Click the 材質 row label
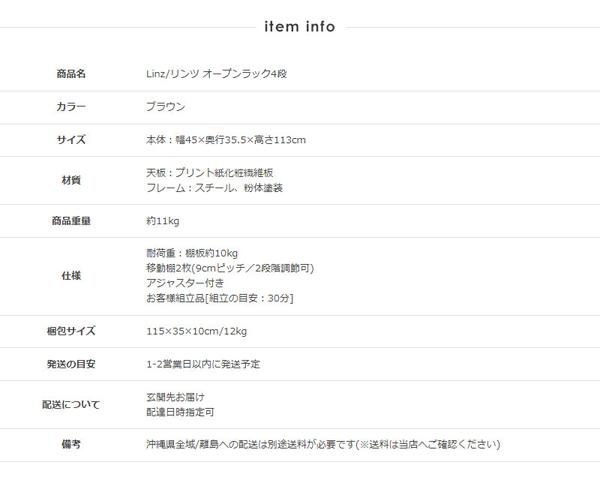The width and height of the screenshot is (600, 480). click(71, 180)
